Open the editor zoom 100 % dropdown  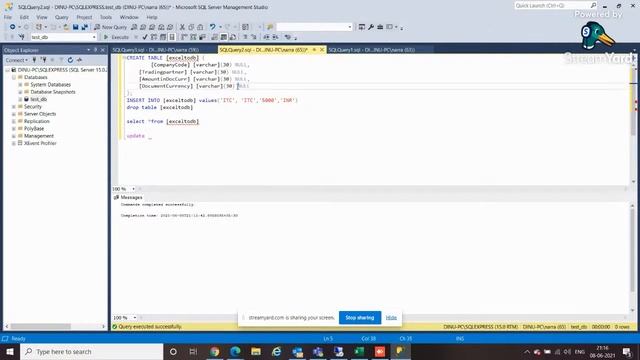point(133,189)
